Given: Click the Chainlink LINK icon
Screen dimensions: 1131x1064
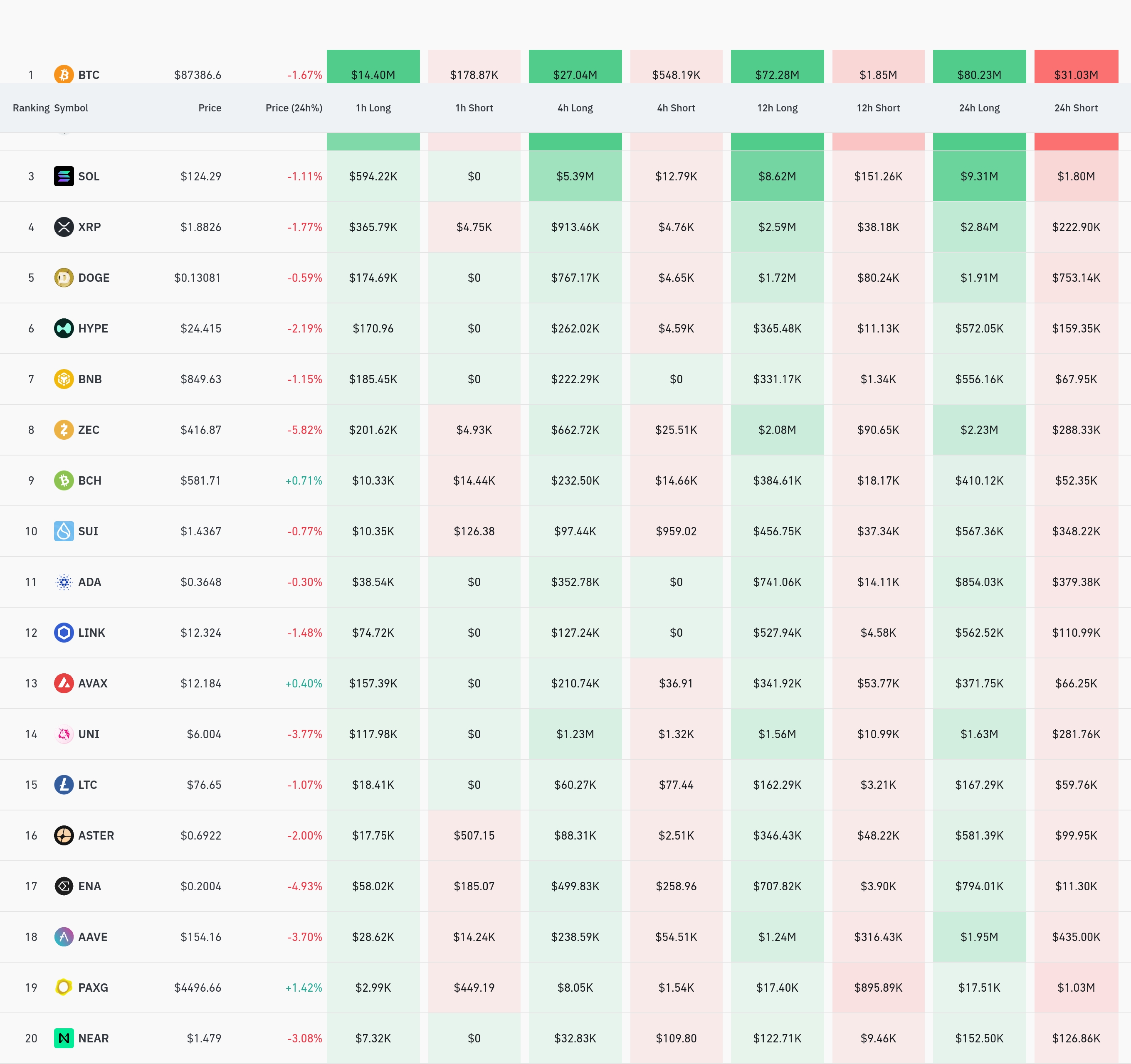Looking at the screenshot, I should [x=64, y=632].
